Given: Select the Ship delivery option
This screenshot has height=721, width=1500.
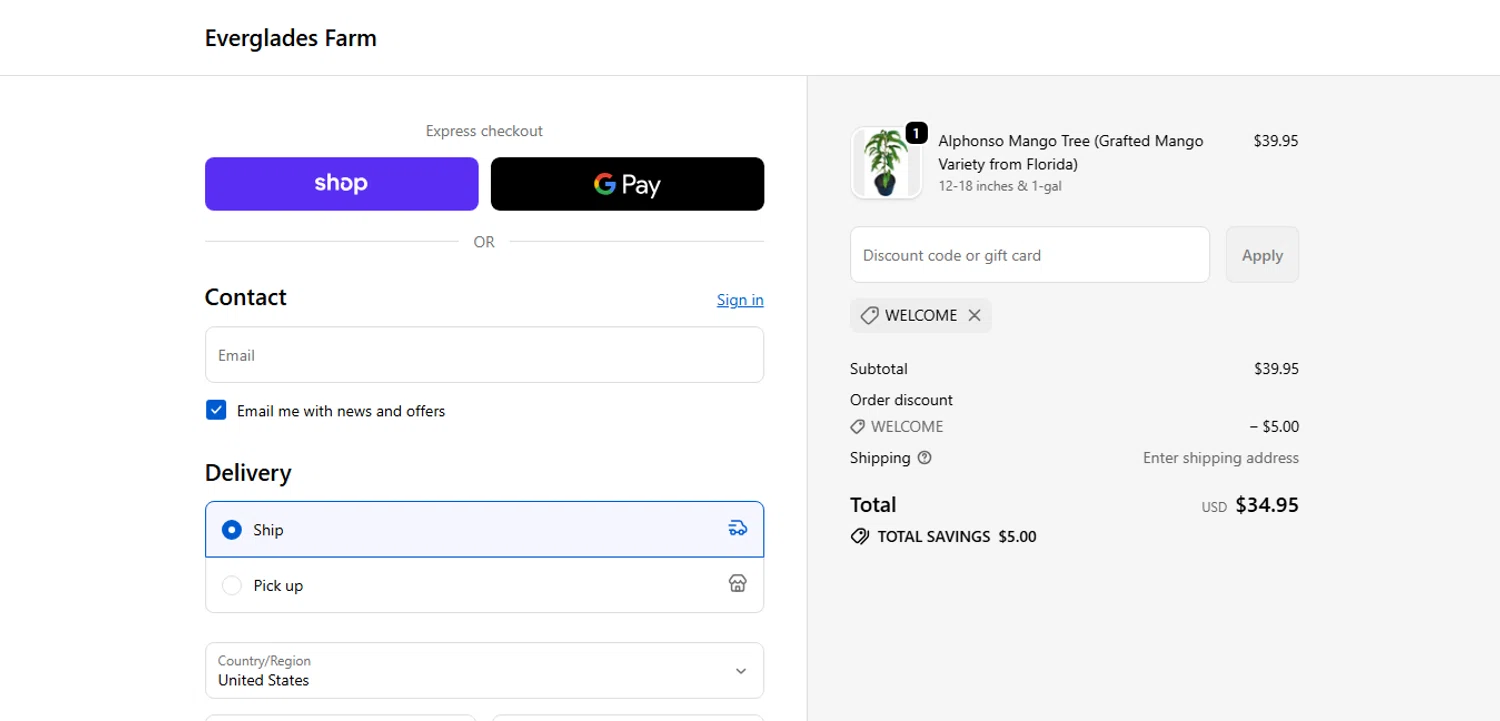Looking at the screenshot, I should coord(232,530).
